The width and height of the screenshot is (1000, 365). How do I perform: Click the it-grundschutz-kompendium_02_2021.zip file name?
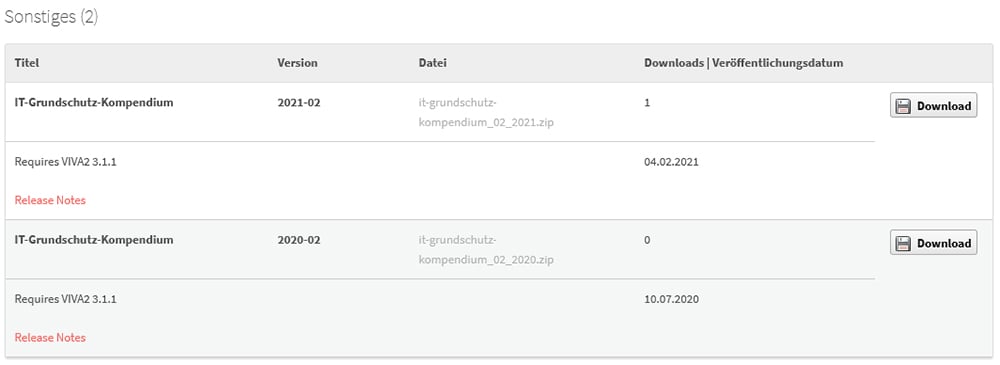click(x=486, y=112)
